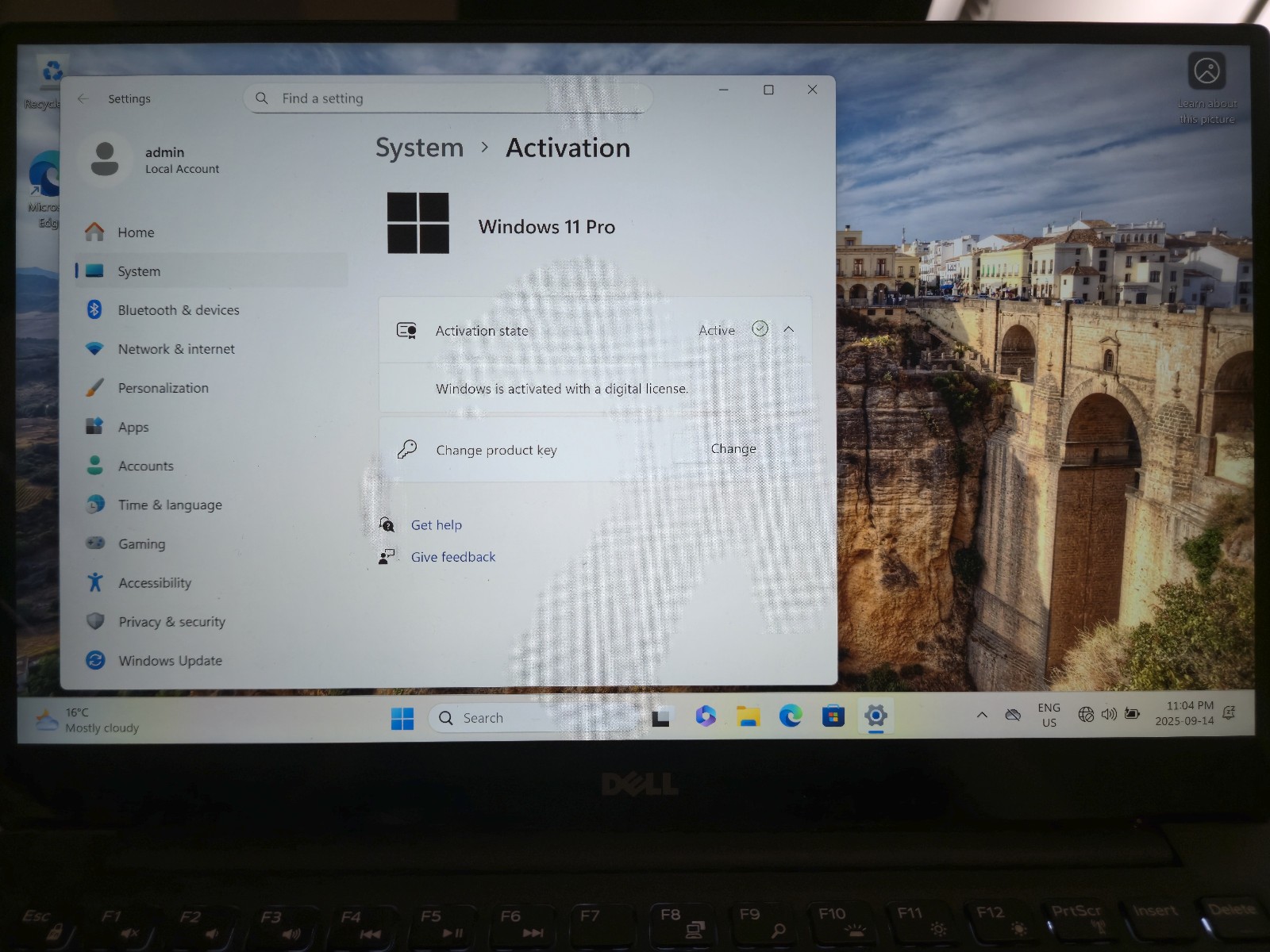Open Windows Update settings
This screenshot has height=952, width=1270.
pyautogui.click(x=213, y=661)
